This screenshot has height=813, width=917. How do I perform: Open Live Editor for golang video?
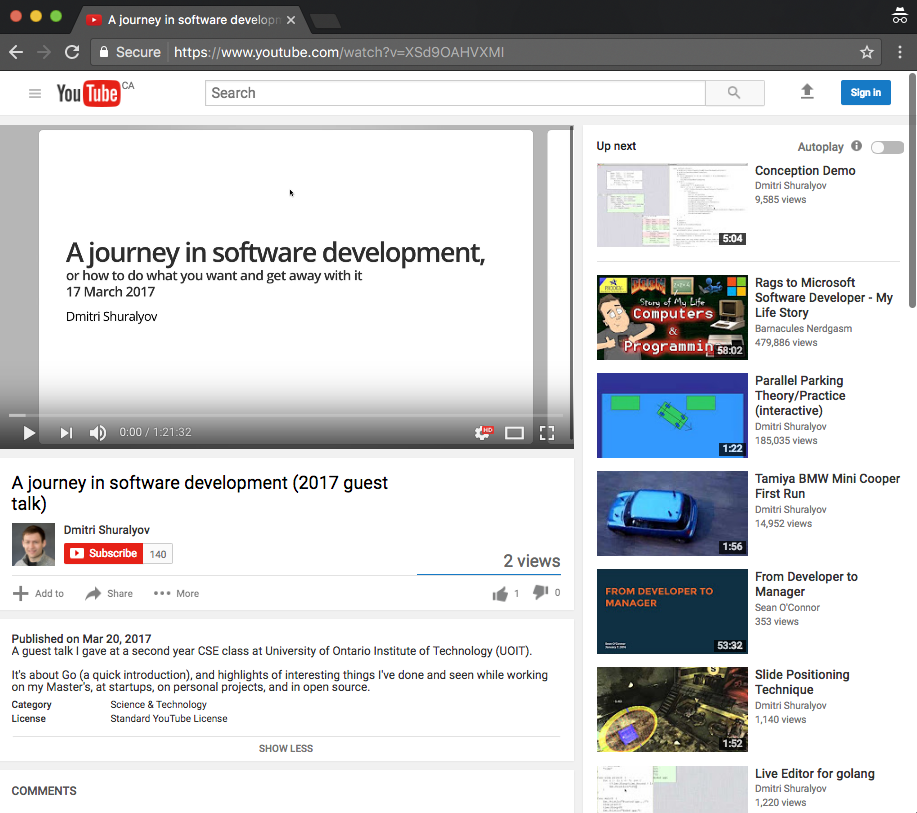tap(815, 774)
